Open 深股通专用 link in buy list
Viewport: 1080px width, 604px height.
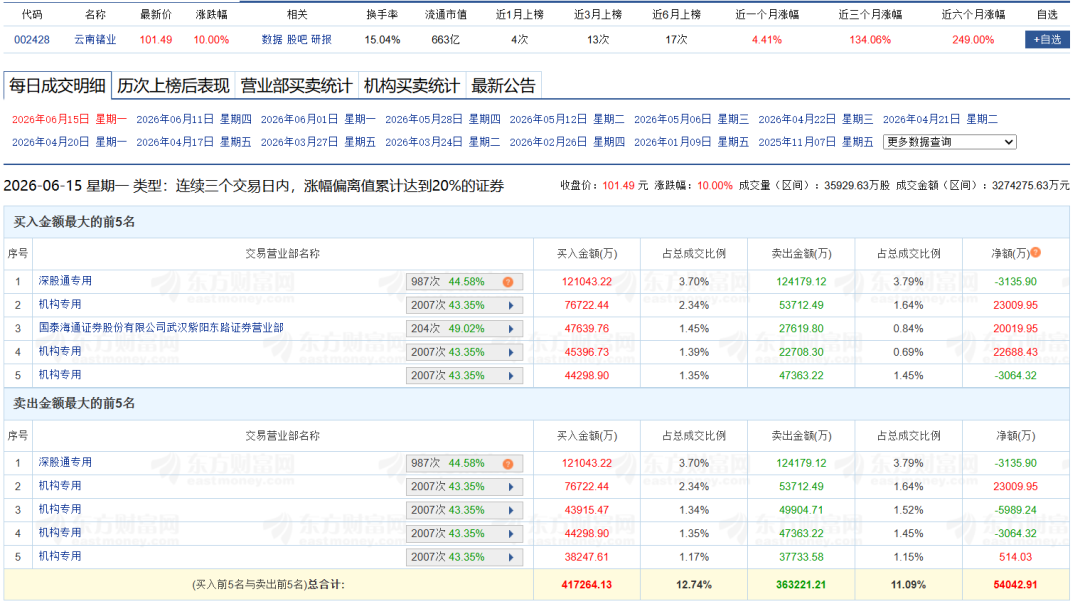[x=65, y=280]
